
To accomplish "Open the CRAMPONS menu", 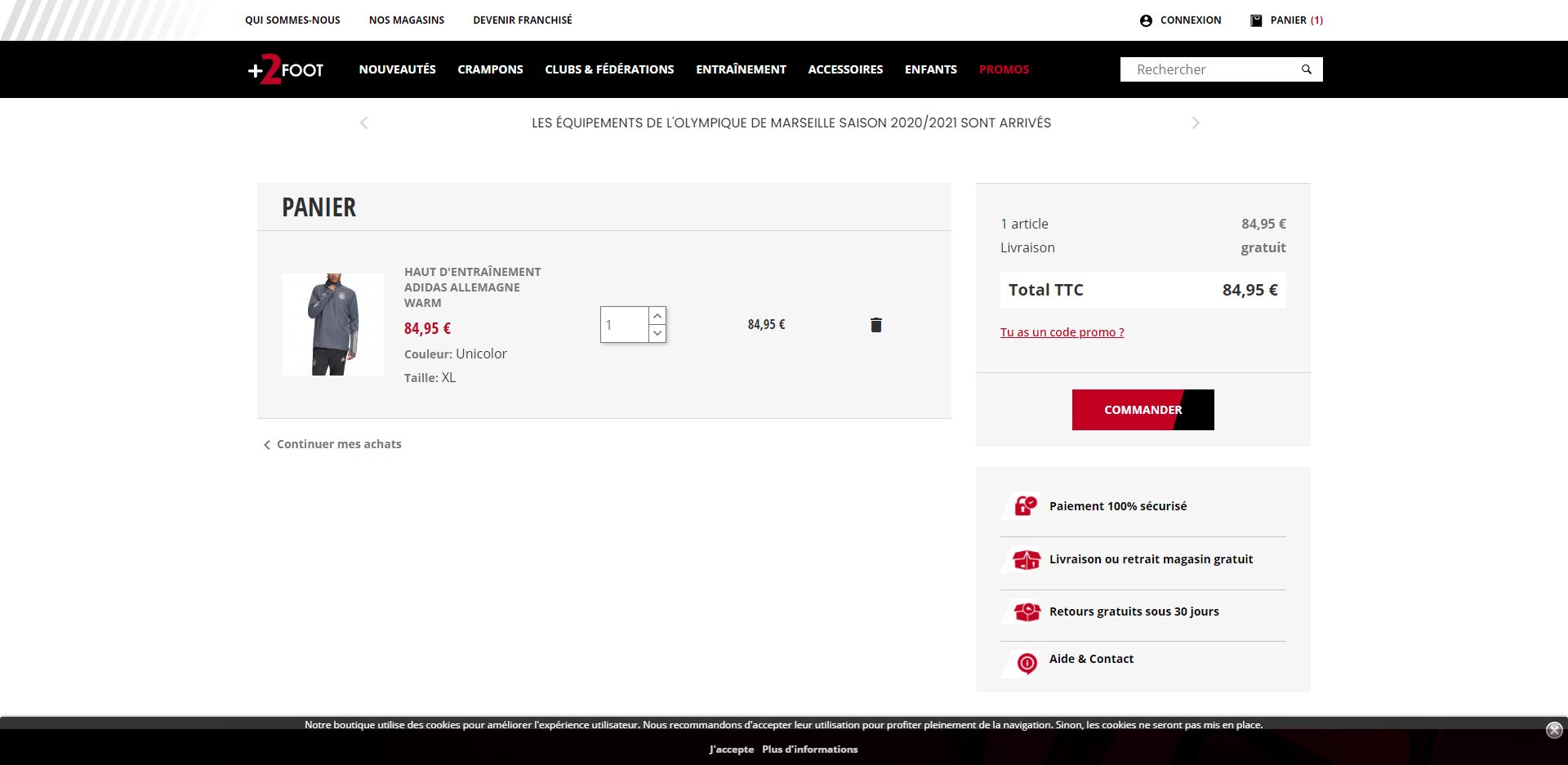I will [490, 69].
